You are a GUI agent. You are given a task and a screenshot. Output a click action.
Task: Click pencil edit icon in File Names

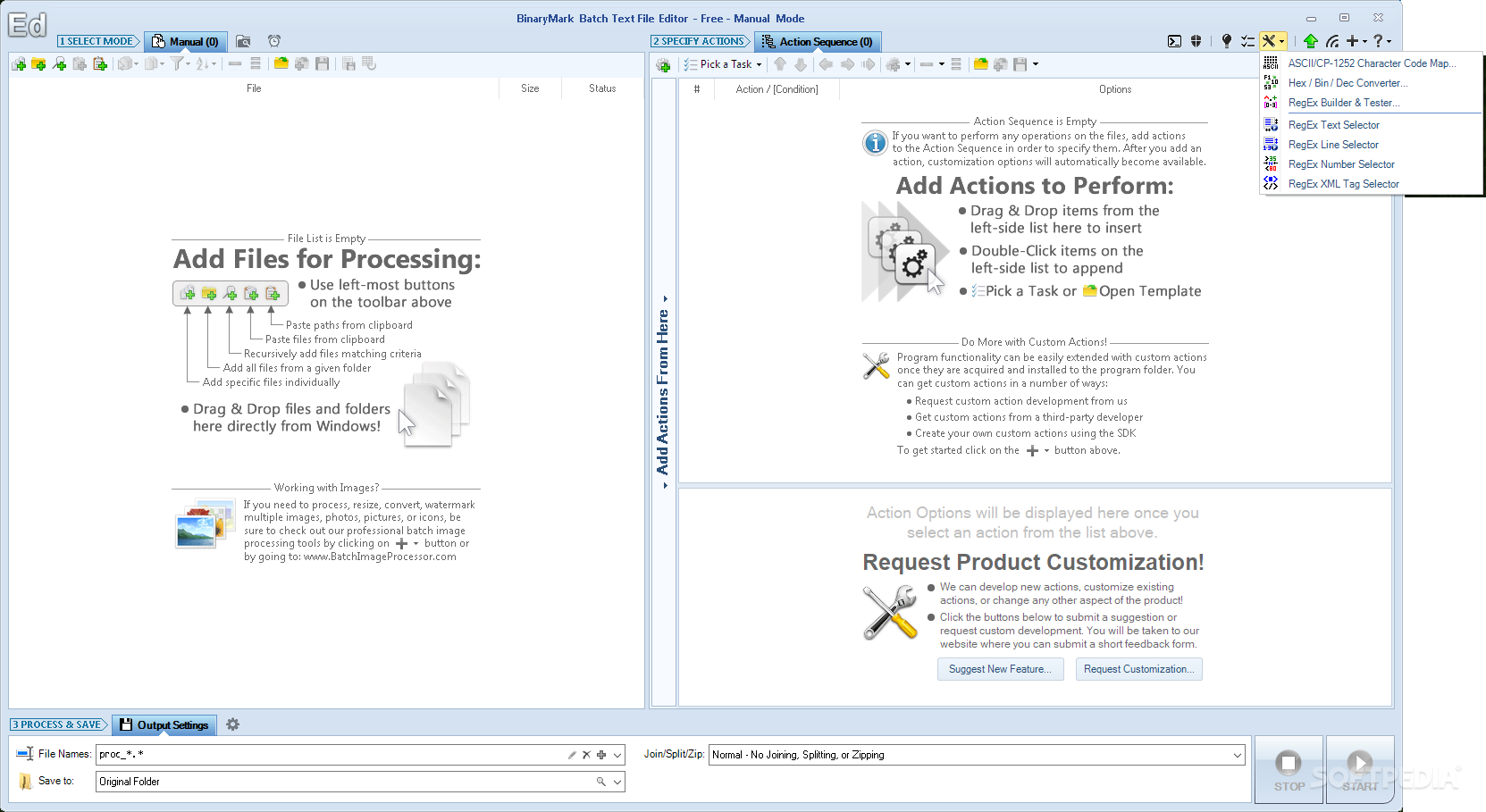tap(572, 755)
